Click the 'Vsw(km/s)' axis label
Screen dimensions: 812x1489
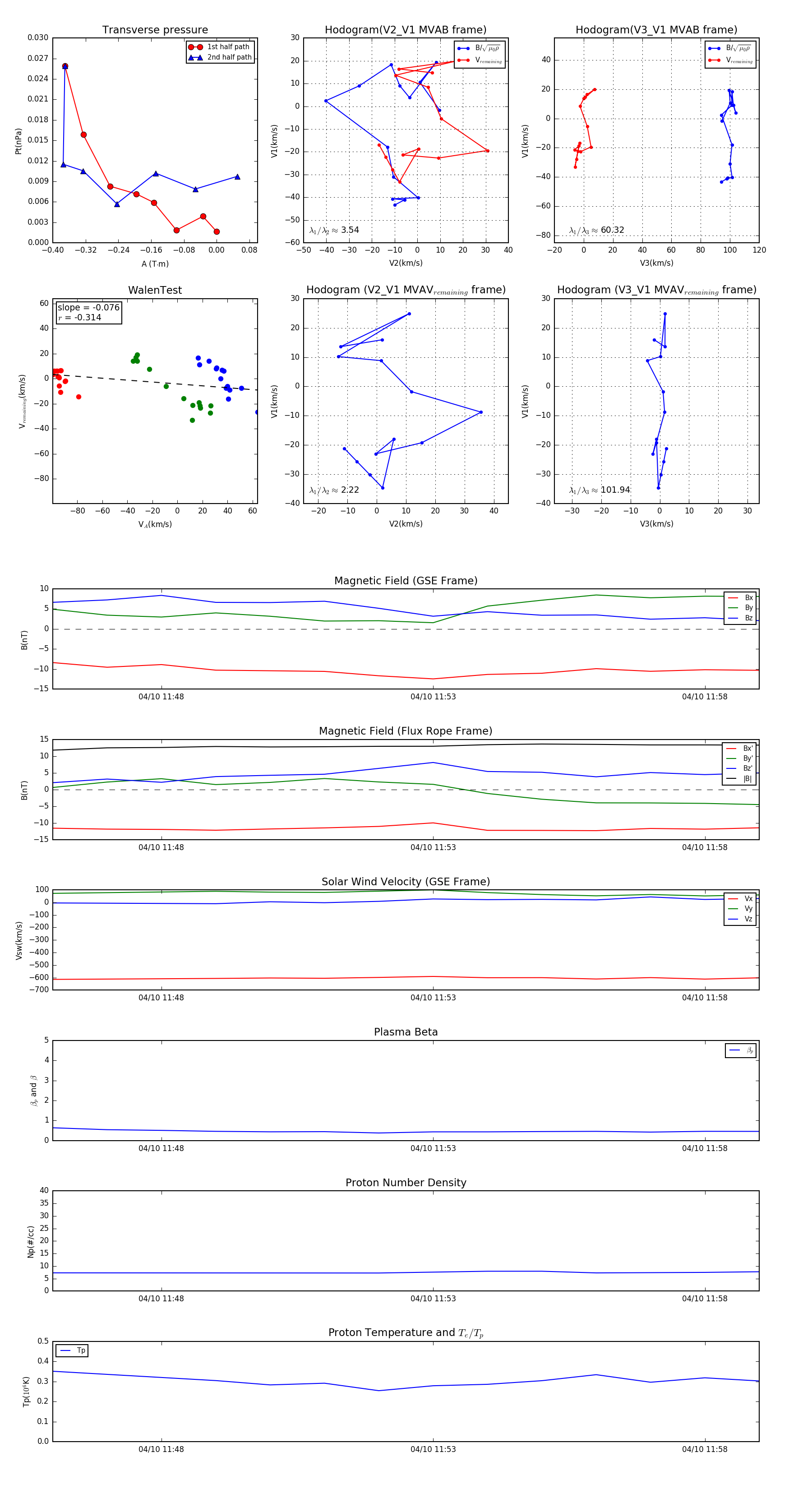click(18, 940)
